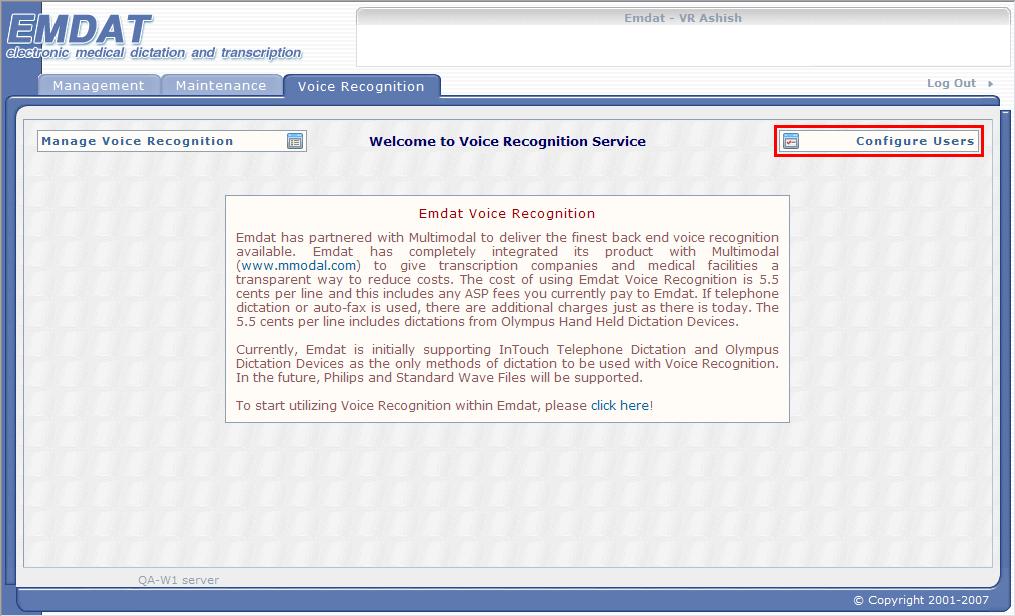The height and width of the screenshot is (616, 1015).
Task: Click the list icon in Manage Voice Recognition
Action: (x=295, y=141)
